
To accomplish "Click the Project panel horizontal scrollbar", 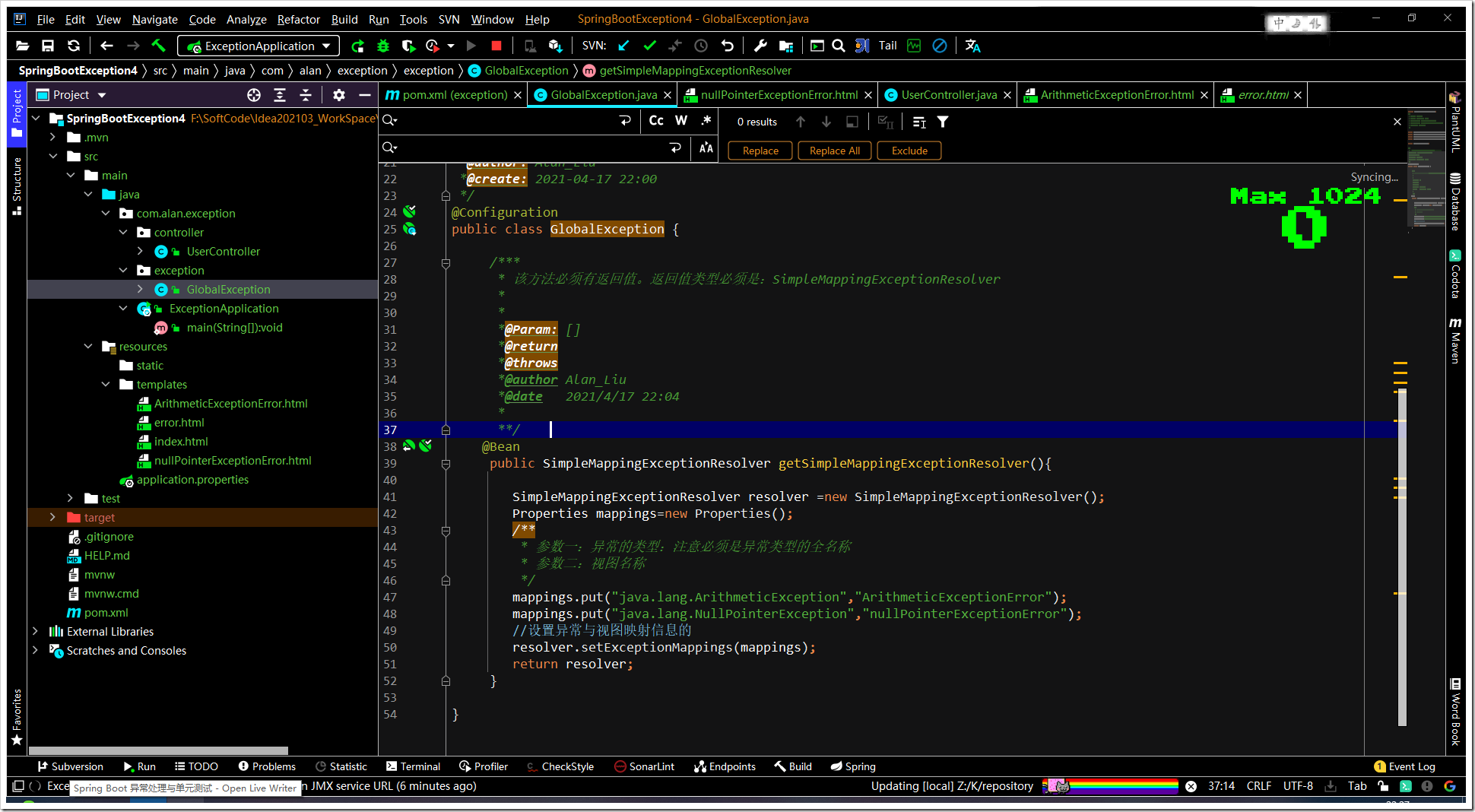I will click(158, 750).
